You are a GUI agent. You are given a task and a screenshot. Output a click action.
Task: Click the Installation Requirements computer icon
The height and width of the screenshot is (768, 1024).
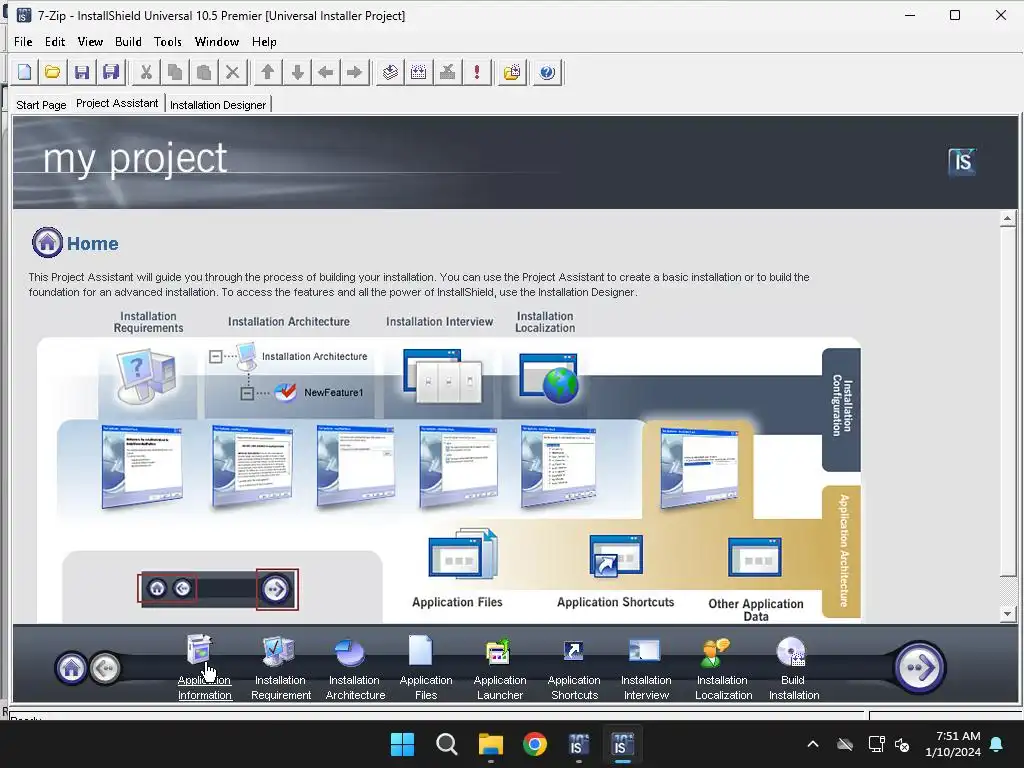tap(146, 376)
